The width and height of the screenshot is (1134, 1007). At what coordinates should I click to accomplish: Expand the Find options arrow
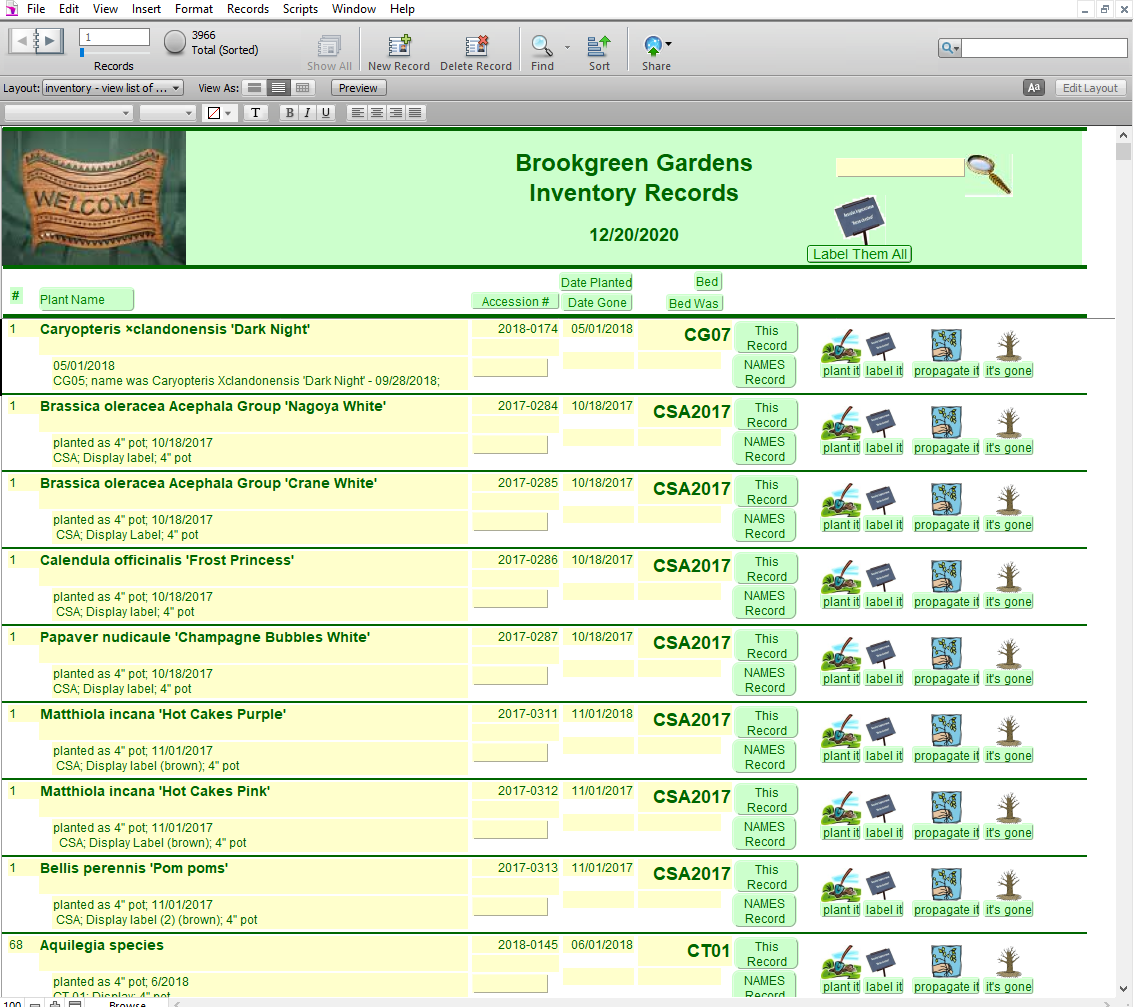tap(567, 48)
